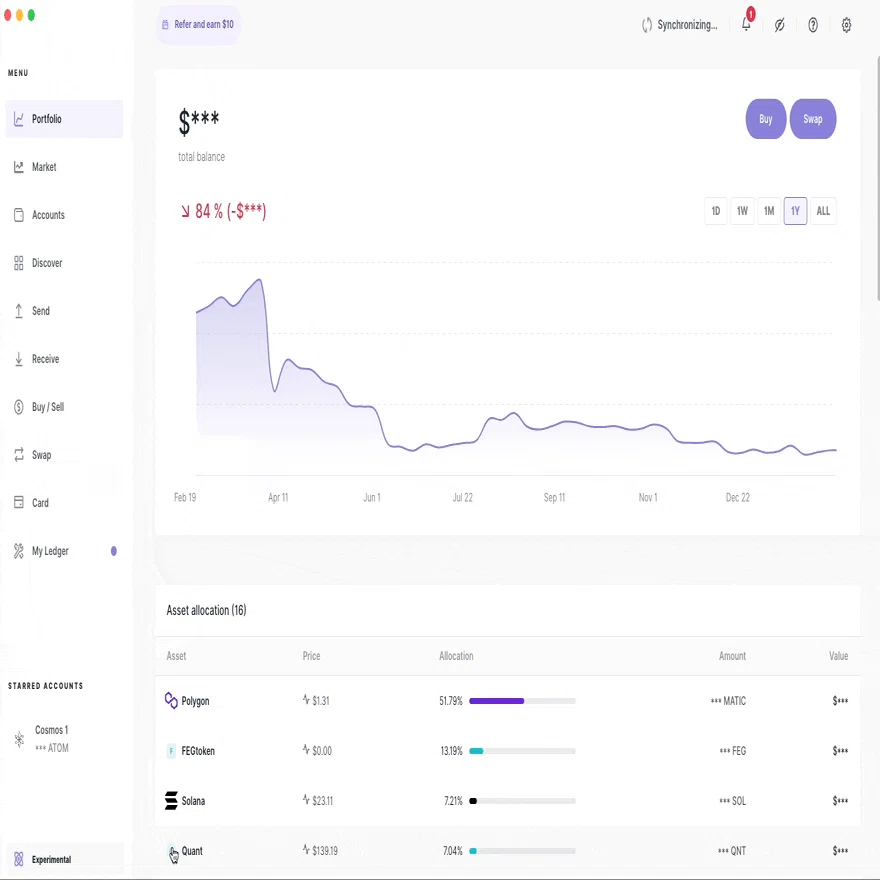Click FEGtoken price trend icon

point(306,749)
